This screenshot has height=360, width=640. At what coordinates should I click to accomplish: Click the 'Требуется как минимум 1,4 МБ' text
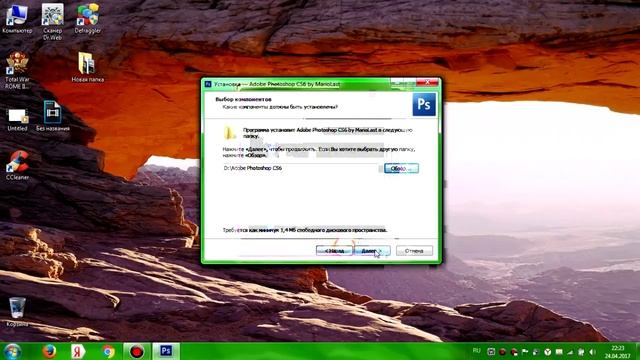[304, 230]
